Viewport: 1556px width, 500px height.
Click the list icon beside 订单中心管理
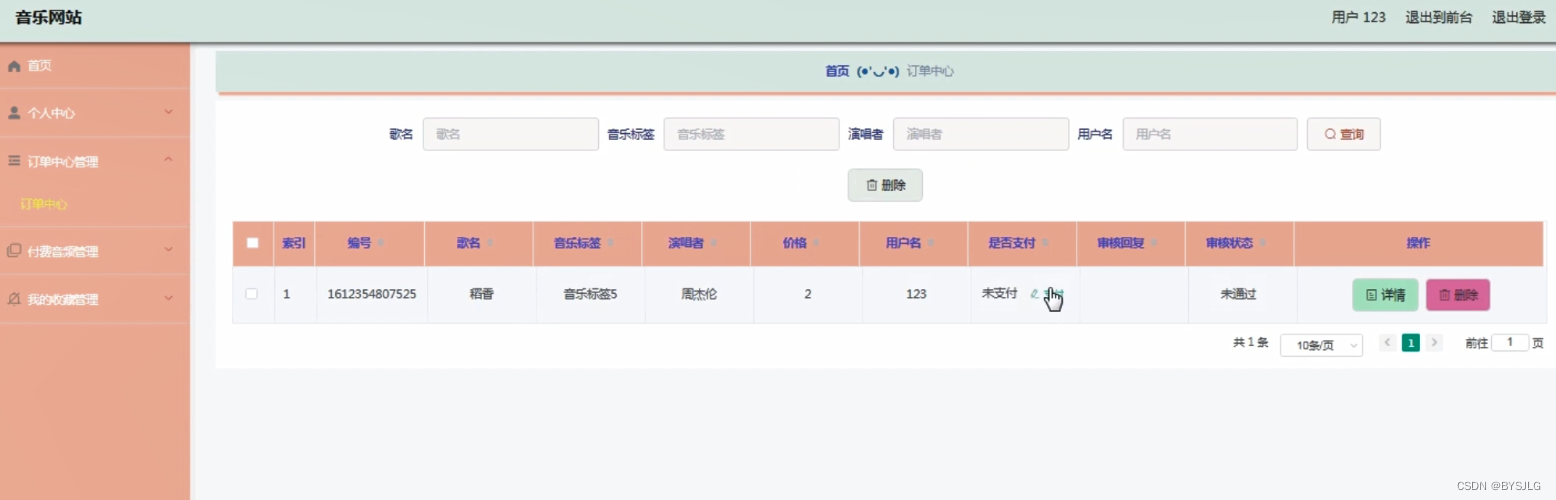click(x=14, y=161)
